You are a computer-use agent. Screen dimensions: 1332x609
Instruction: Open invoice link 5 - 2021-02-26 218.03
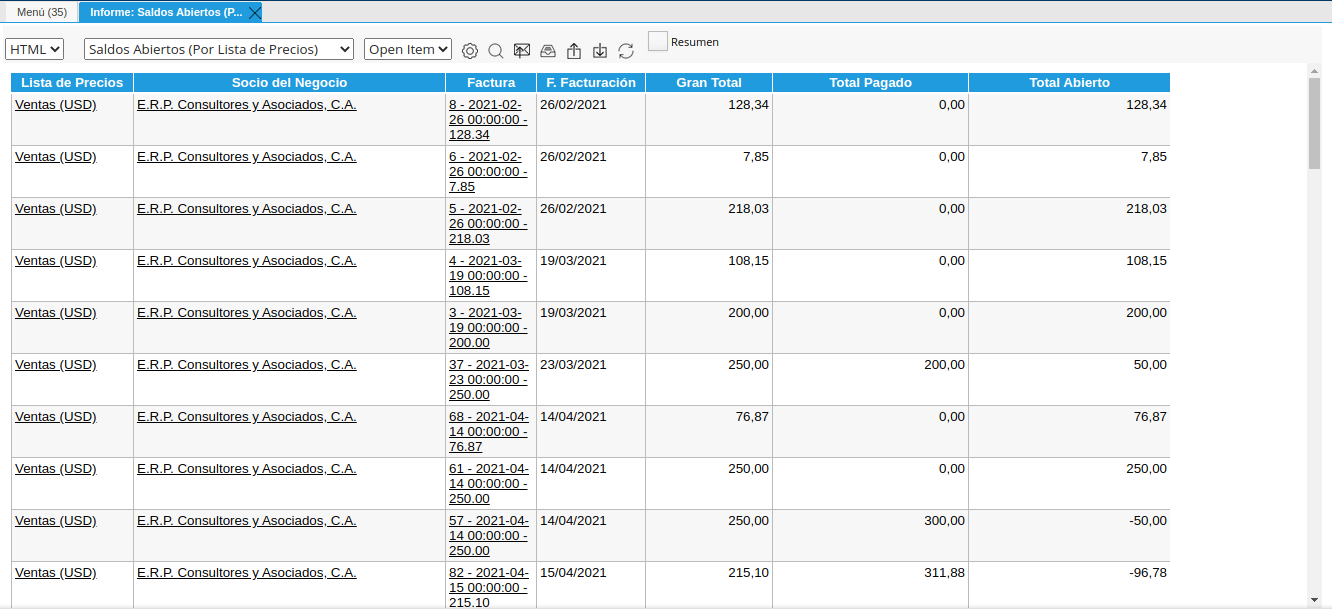(x=488, y=224)
